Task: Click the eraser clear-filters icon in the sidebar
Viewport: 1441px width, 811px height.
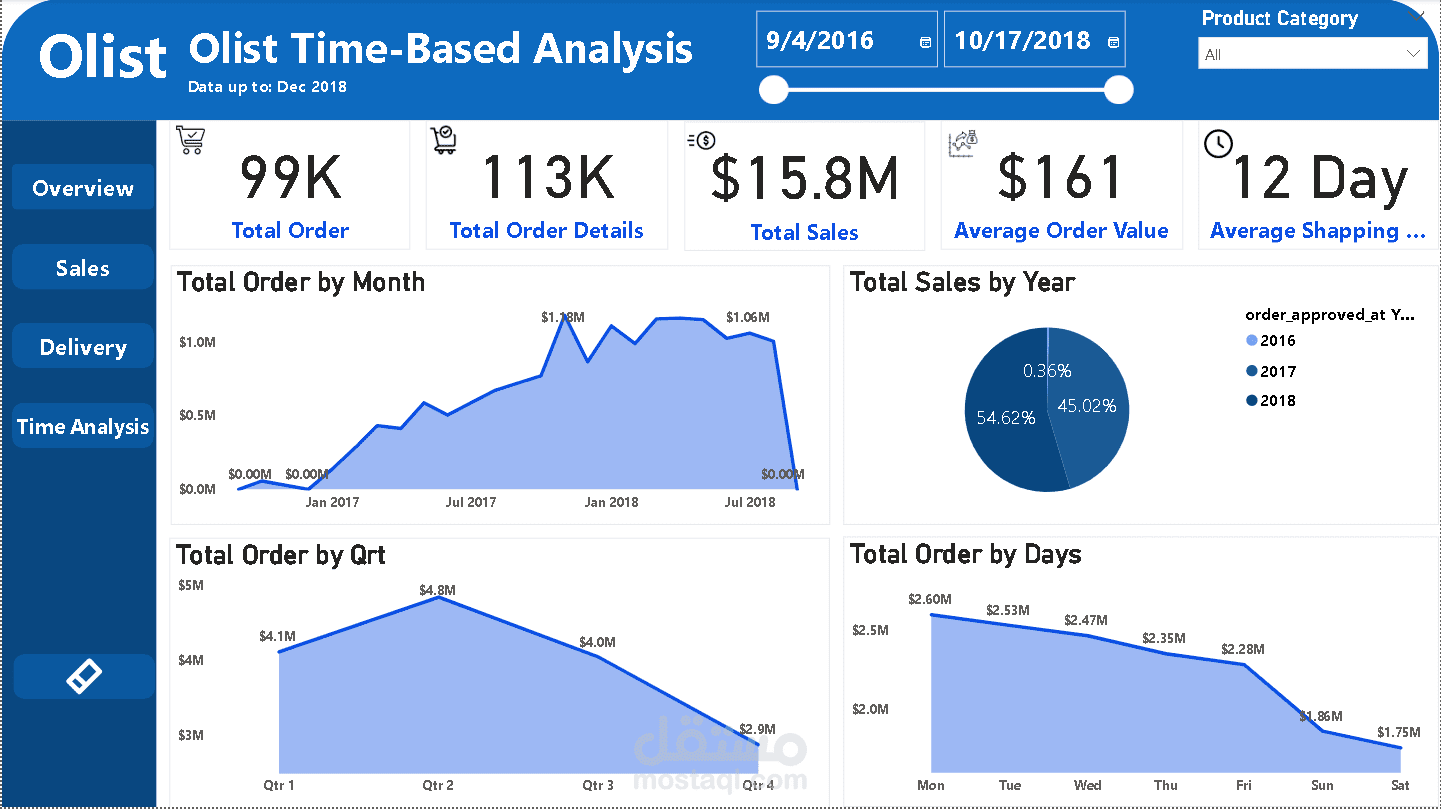Action: (84, 677)
